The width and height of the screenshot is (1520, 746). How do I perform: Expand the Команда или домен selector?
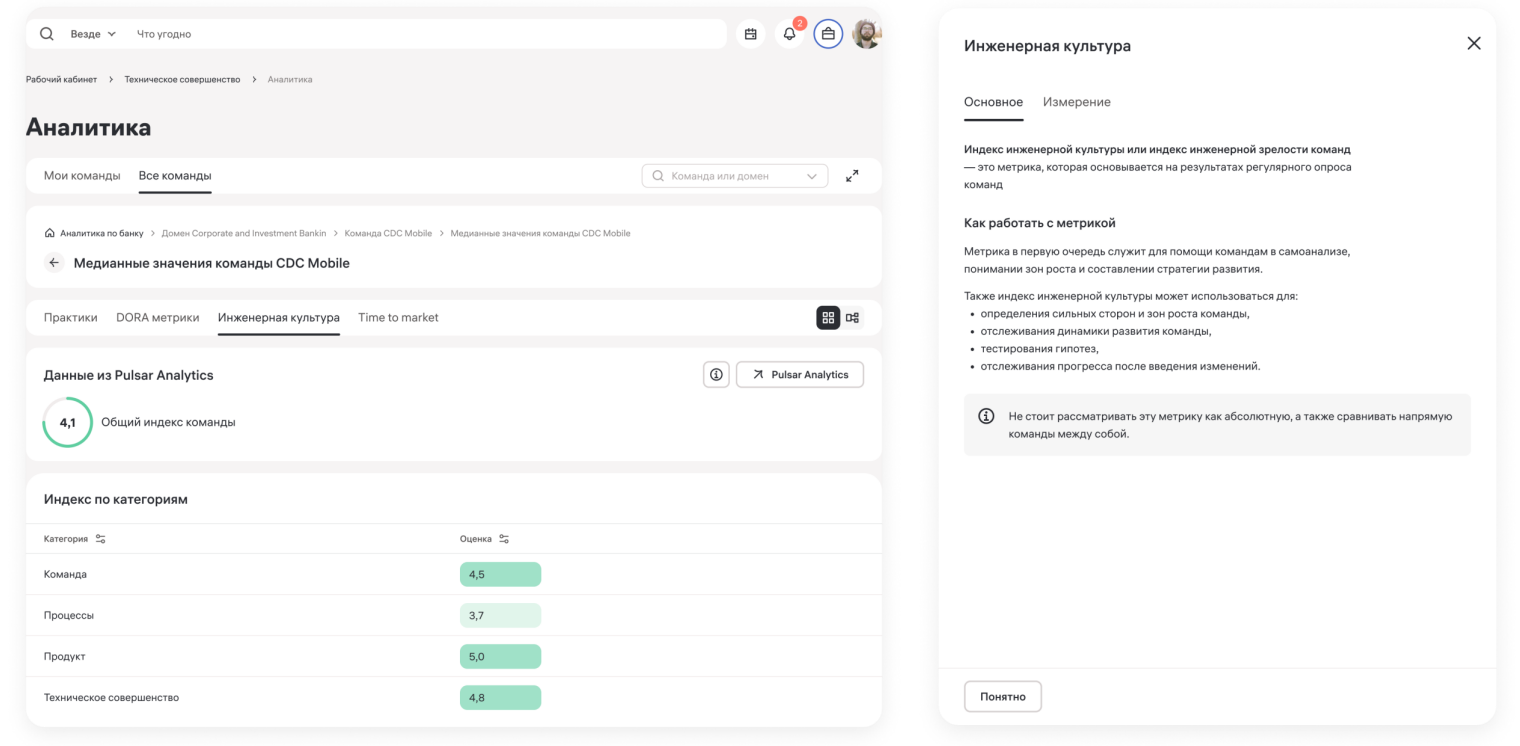click(x=812, y=175)
